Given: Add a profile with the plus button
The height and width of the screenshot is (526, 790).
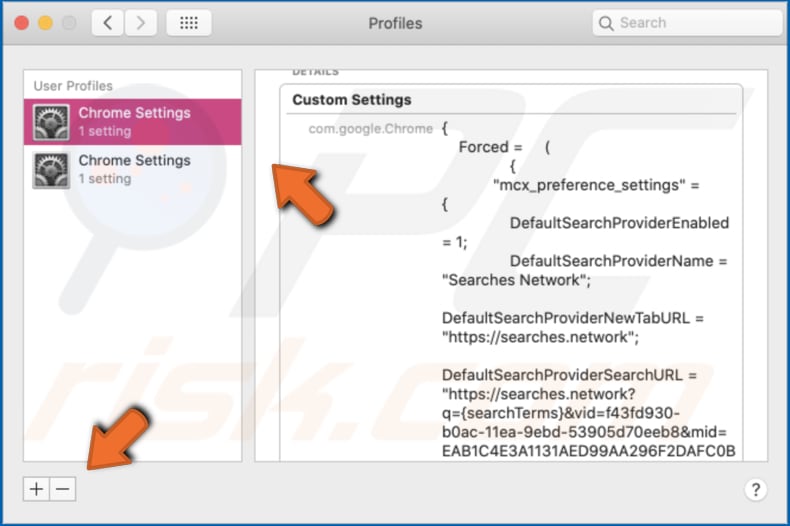Looking at the screenshot, I should (x=36, y=489).
